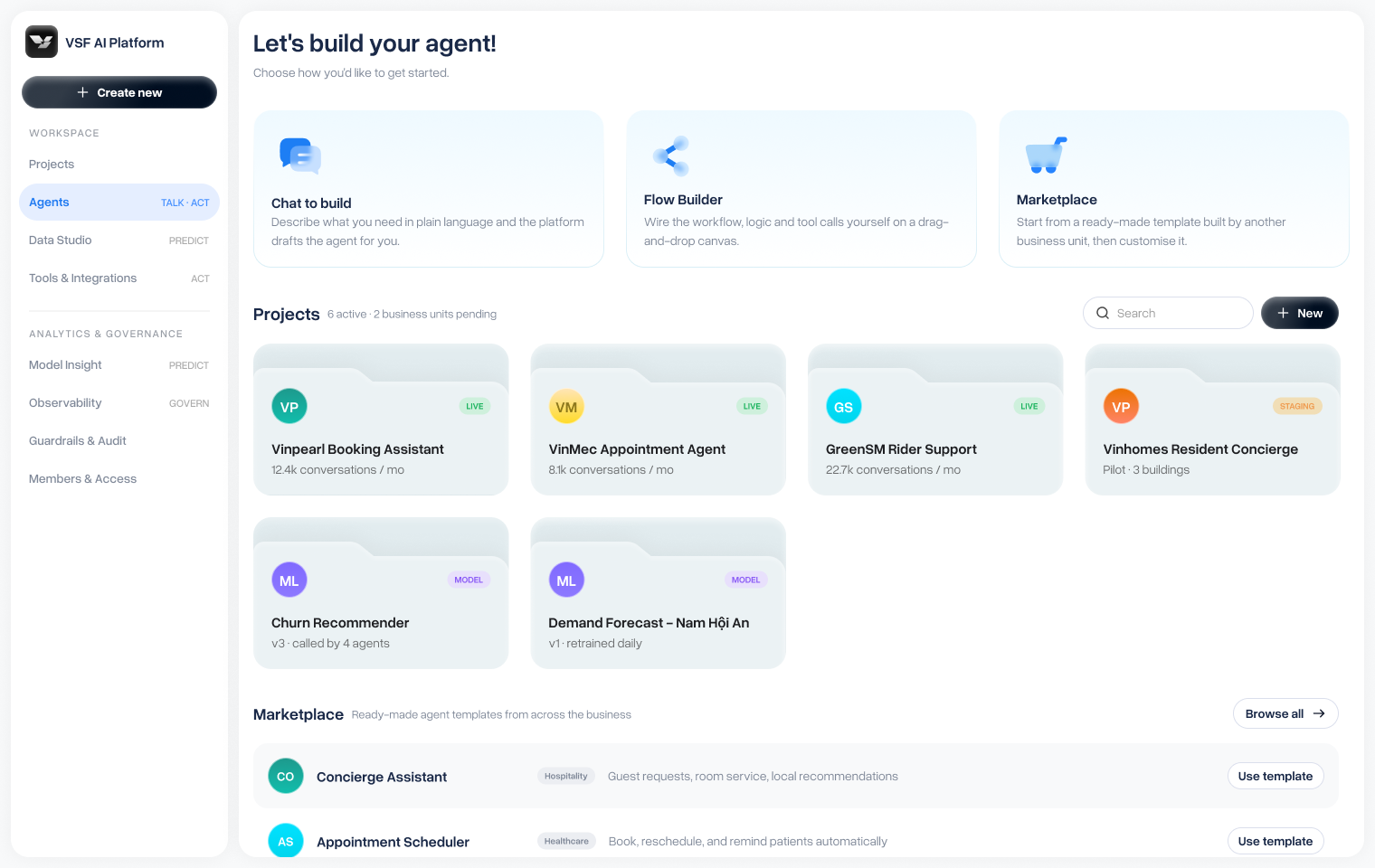Click the Browse all button
1375x868 pixels.
tap(1285, 713)
